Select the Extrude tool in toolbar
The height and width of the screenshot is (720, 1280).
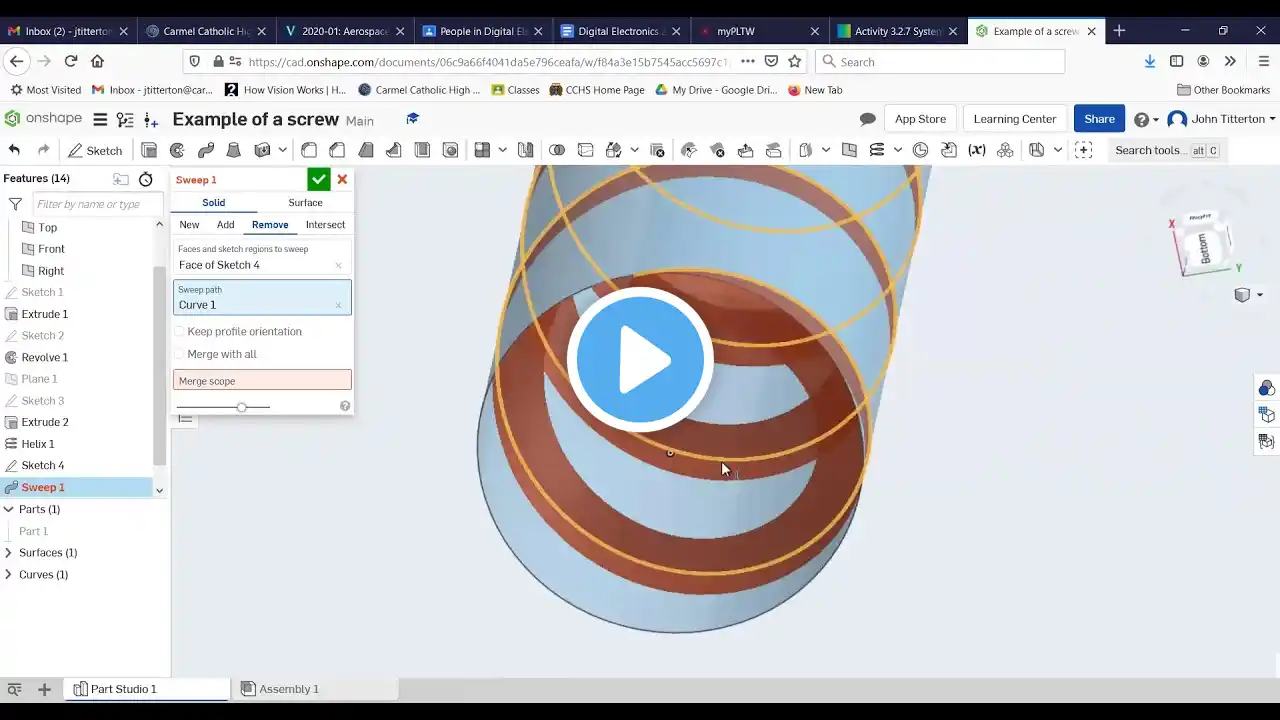coord(149,150)
